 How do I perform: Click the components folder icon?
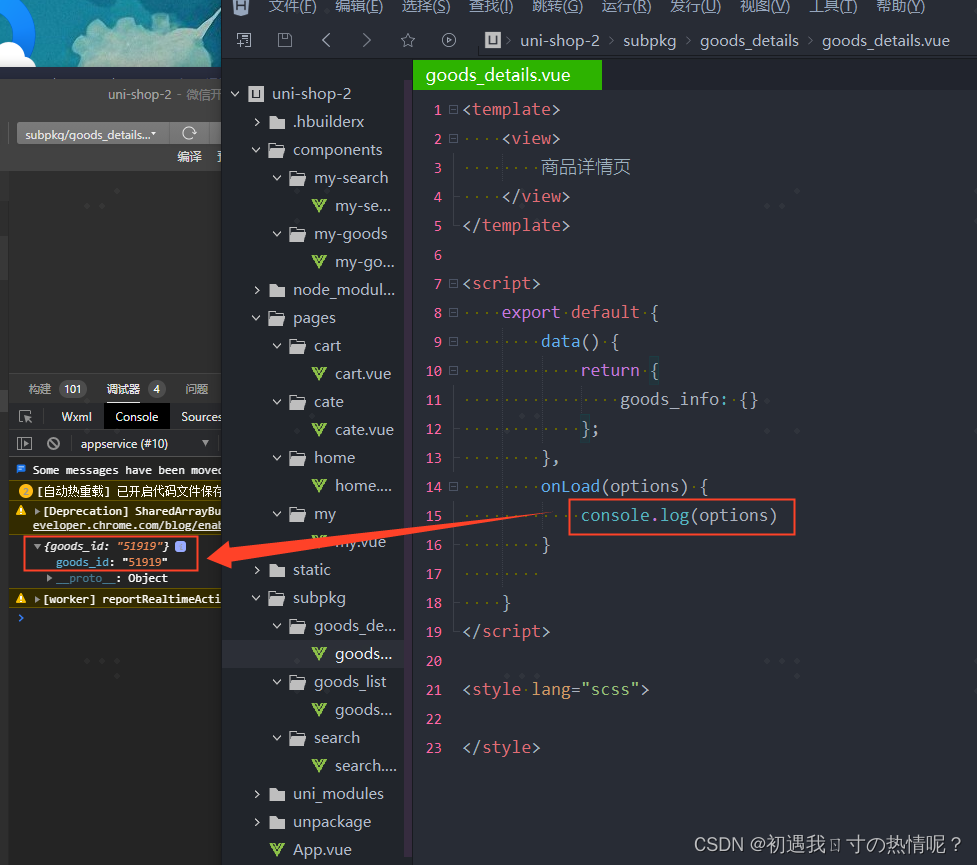(x=277, y=150)
